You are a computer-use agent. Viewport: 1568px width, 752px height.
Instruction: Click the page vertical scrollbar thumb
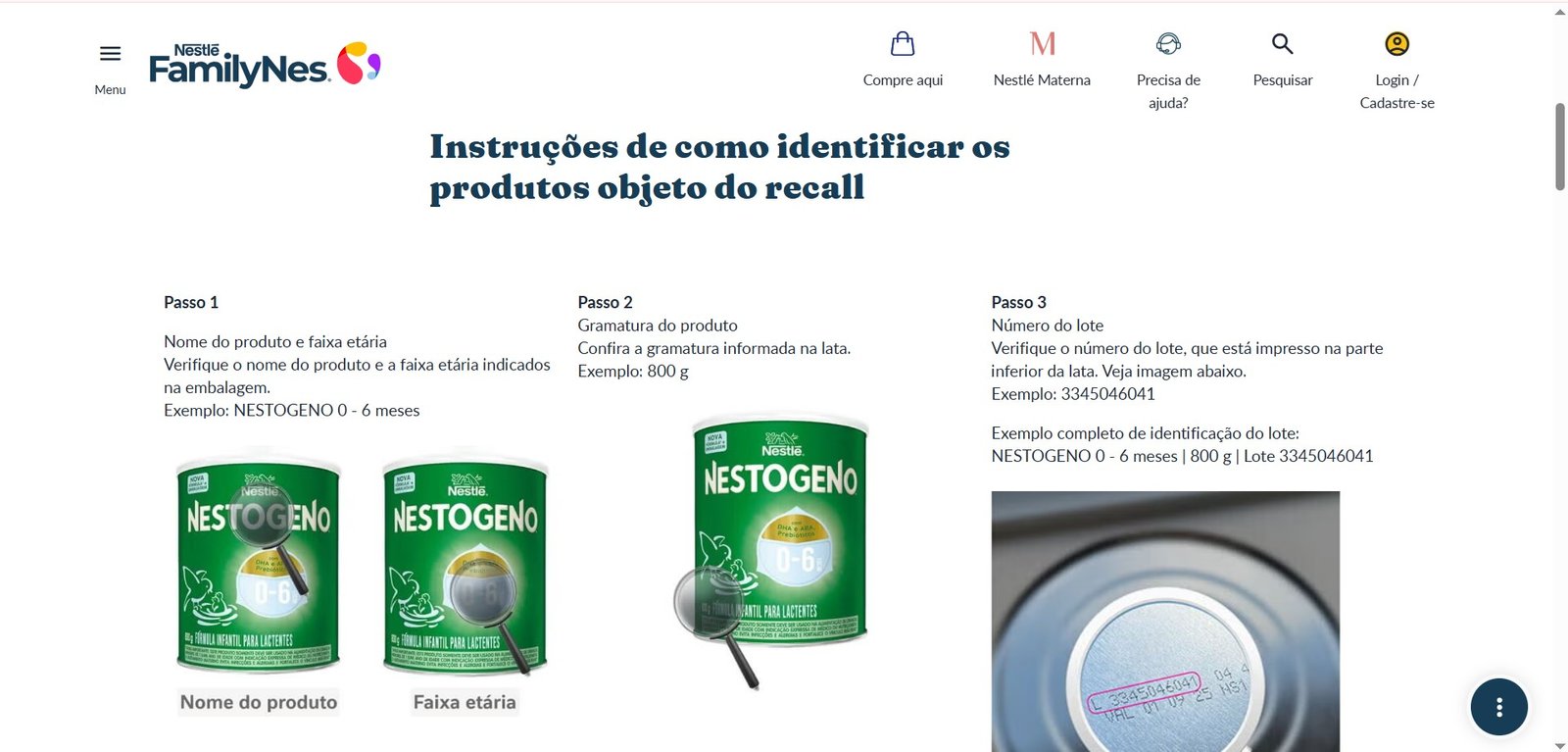pyautogui.click(x=1560, y=146)
